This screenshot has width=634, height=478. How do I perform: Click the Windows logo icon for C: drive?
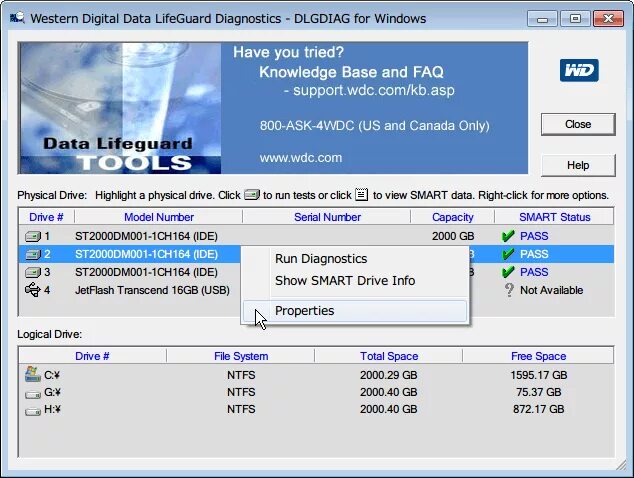tap(33, 374)
